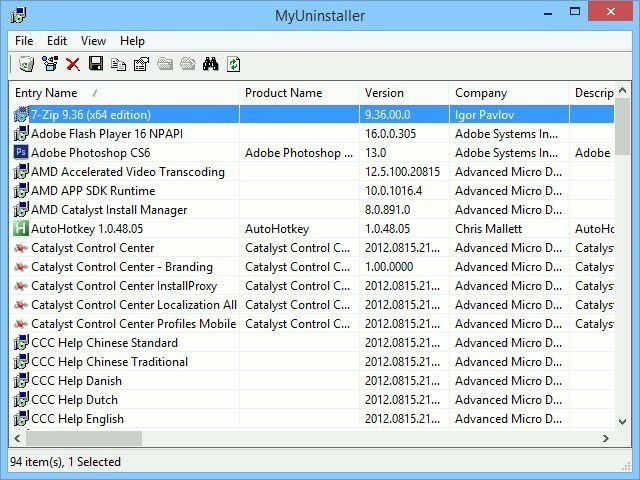640x480 pixels.
Task: Click the Uninstall selected software toolbar icon
Action: point(26,64)
